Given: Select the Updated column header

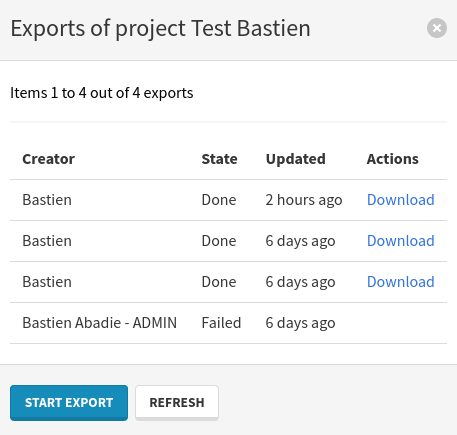Looking at the screenshot, I should point(296,159).
